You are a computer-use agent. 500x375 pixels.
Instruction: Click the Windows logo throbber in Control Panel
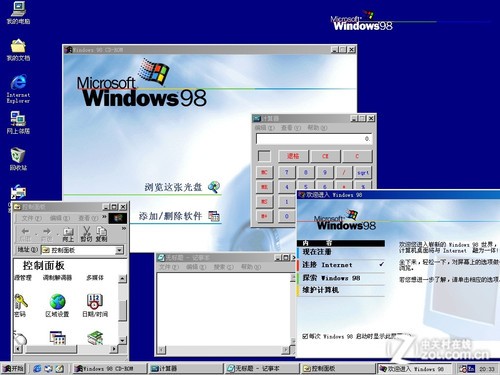[118, 218]
